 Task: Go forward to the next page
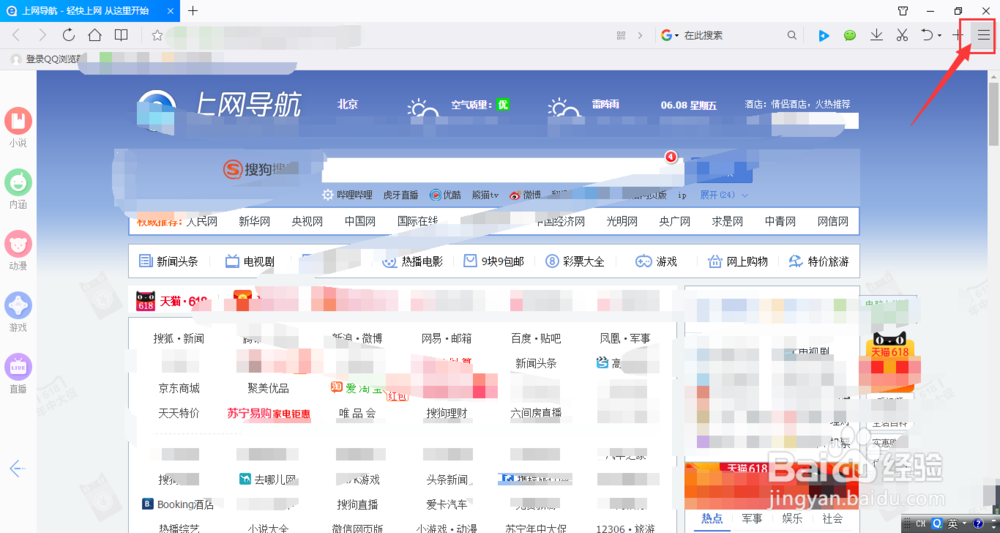click(x=42, y=36)
